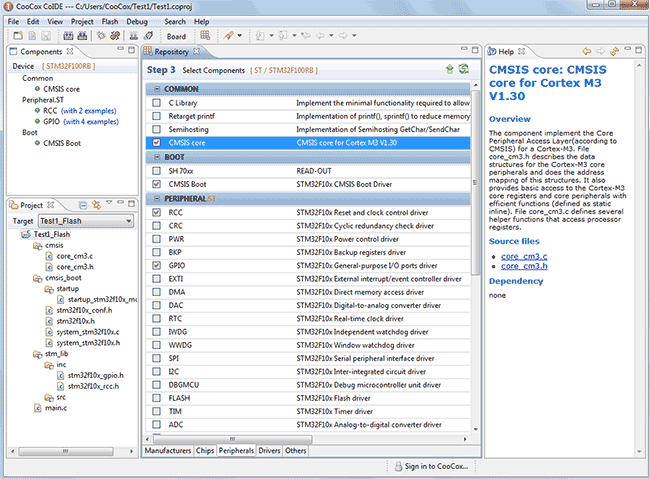Image resolution: width=650 pixels, height=479 pixels.
Task: Click the Download code to flash icon
Action: [133, 36]
